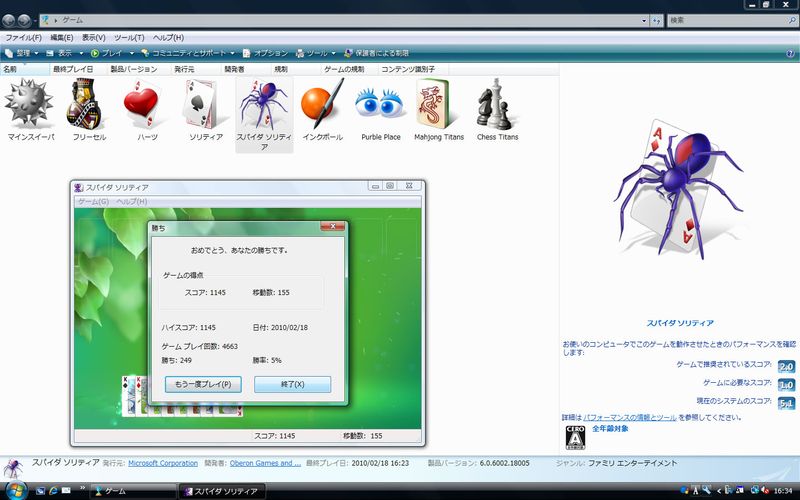
Task: Click the current system score 5.1 badge
Action: (786, 403)
